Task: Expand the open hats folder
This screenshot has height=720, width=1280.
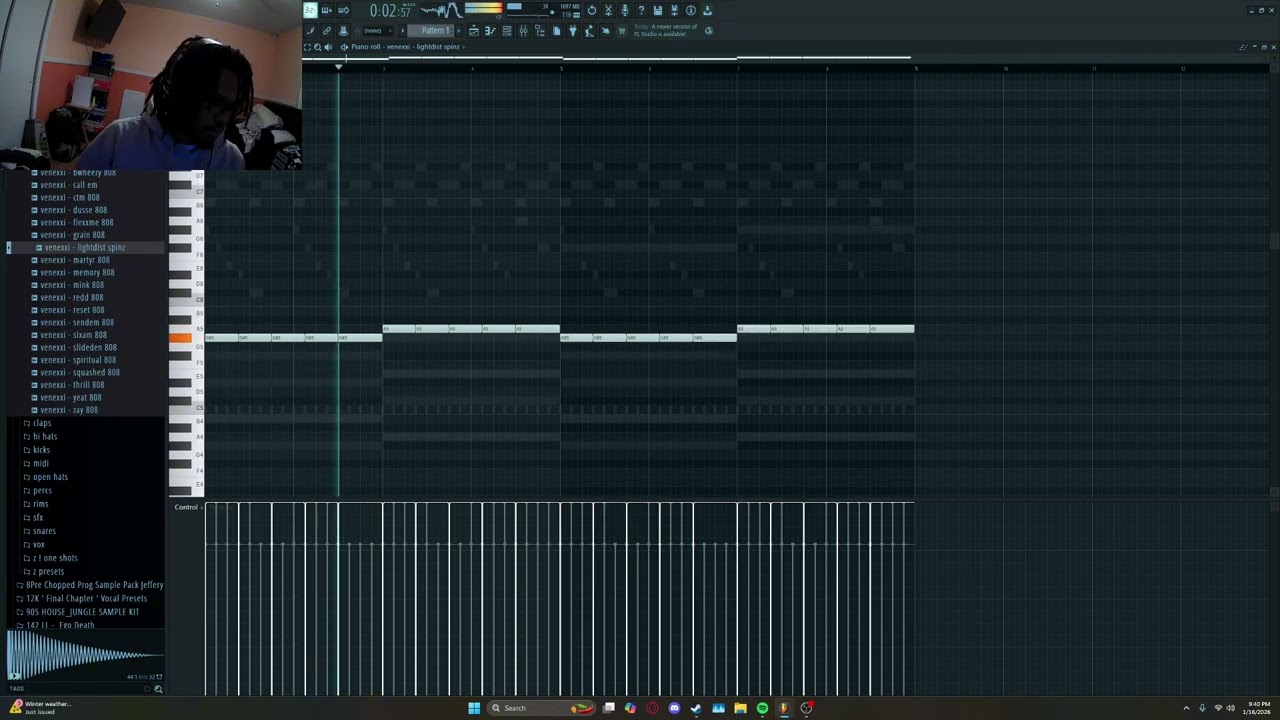Action: tap(50, 477)
